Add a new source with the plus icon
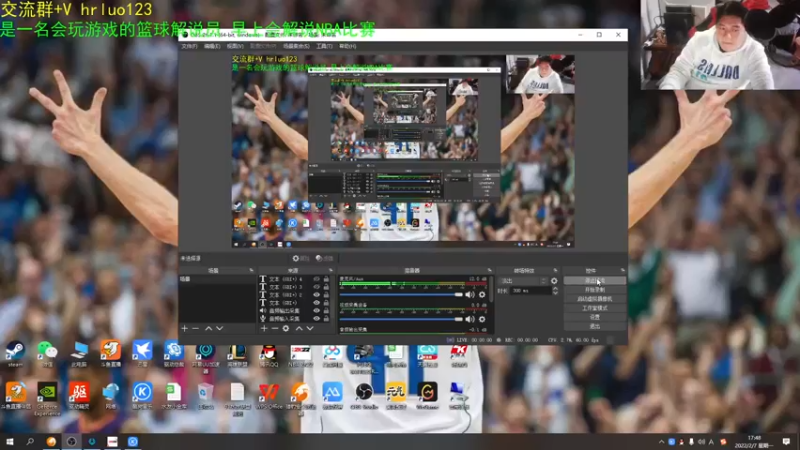Image resolution: width=800 pixels, height=450 pixels. (264, 329)
